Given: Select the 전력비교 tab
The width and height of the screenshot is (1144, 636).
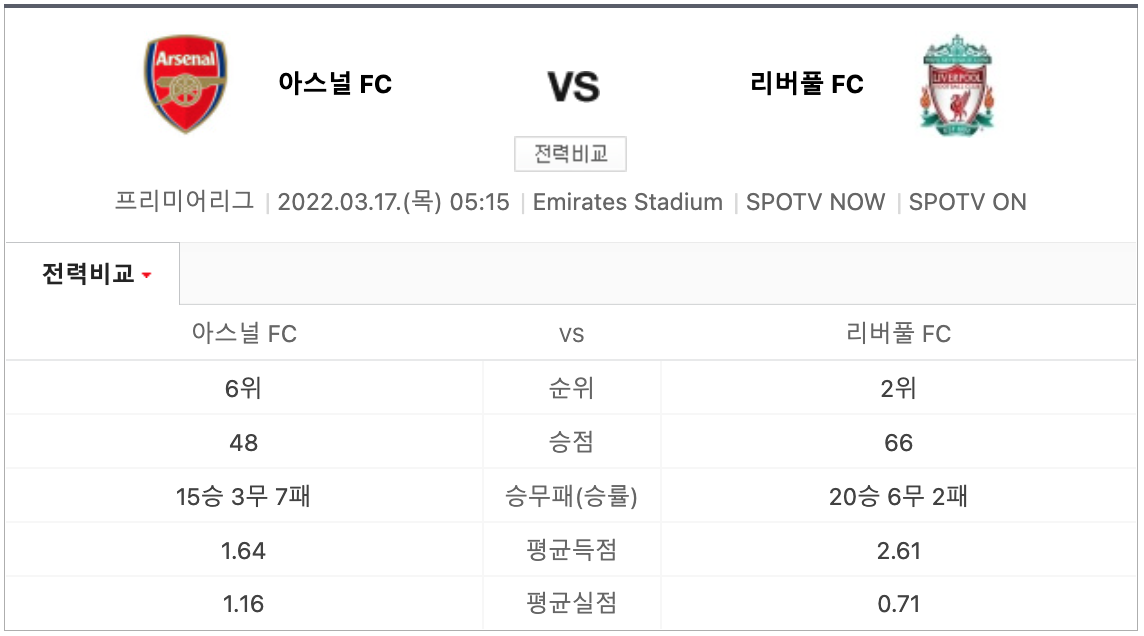Looking at the screenshot, I should point(88,274).
